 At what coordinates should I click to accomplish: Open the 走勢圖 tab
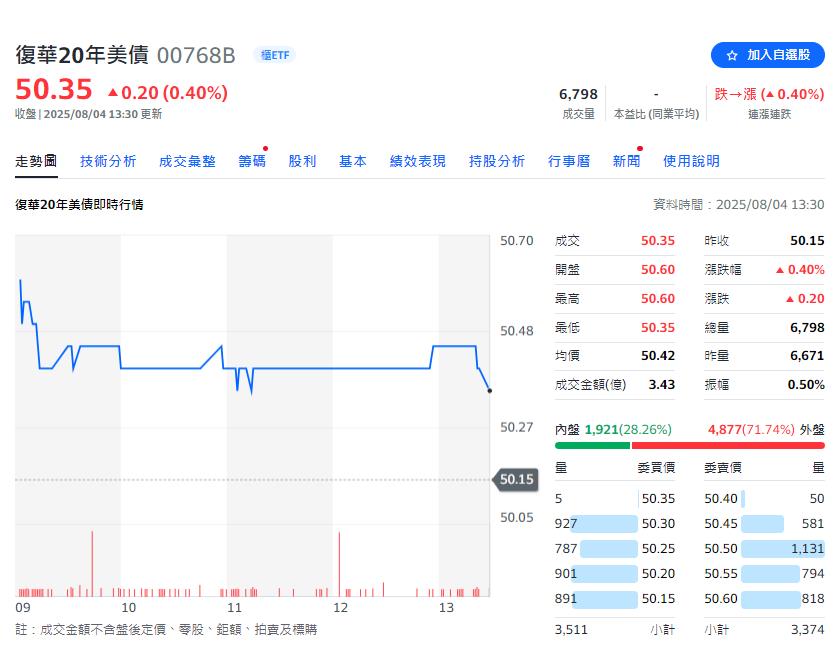pyautogui.click(x=36, y=161)
